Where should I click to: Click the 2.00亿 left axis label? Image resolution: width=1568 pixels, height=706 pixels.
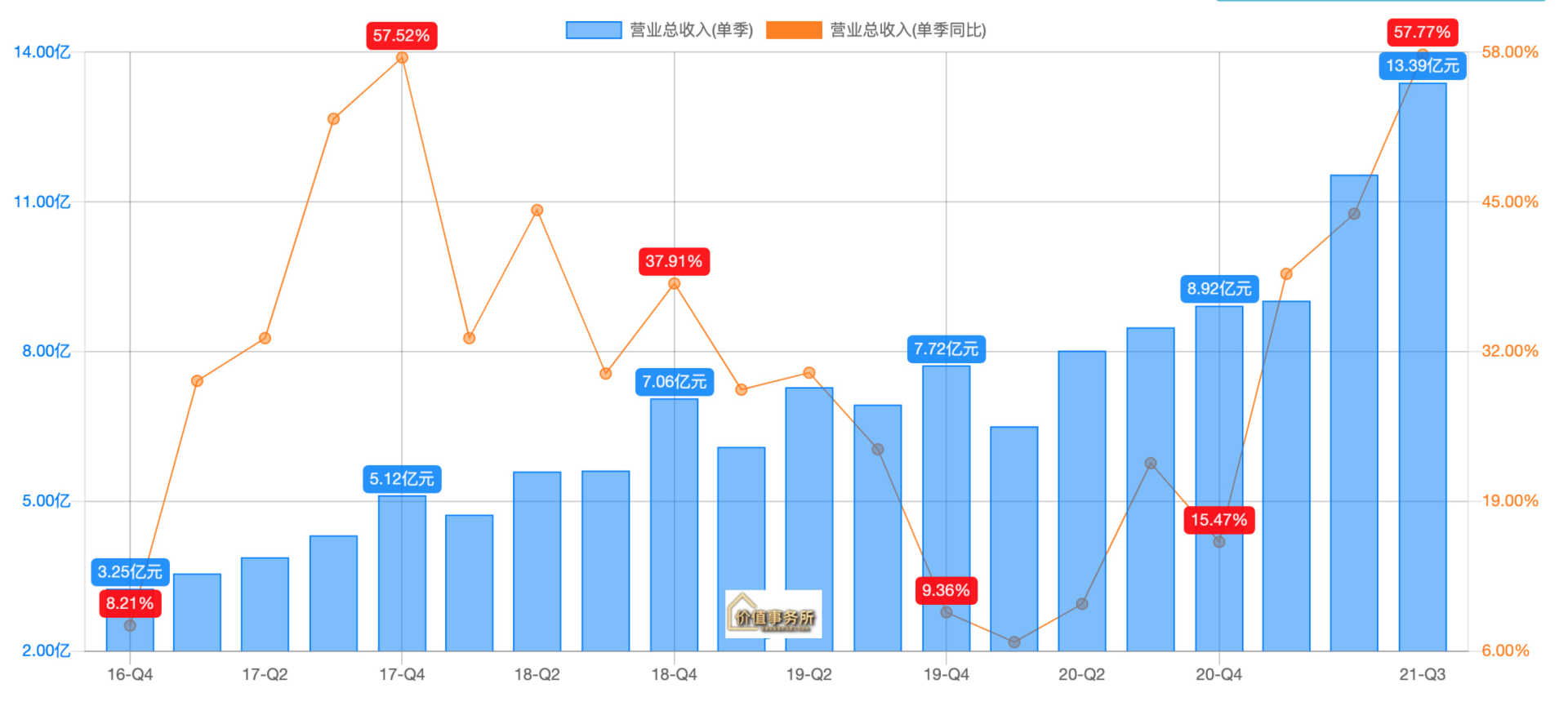click(x=47, y=650)
